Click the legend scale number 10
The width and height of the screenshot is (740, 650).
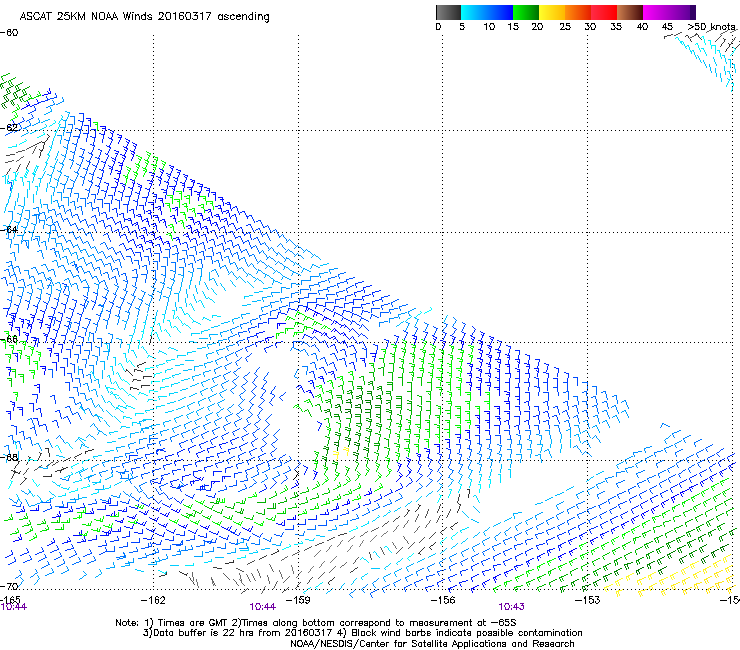pos(489,27)
